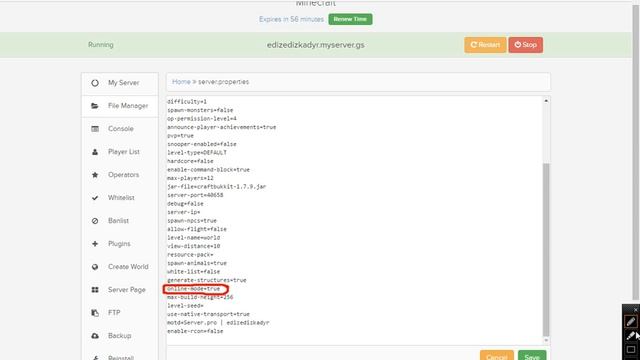
Task: Click the Server Page grid icon
Action: coord(95,290)
